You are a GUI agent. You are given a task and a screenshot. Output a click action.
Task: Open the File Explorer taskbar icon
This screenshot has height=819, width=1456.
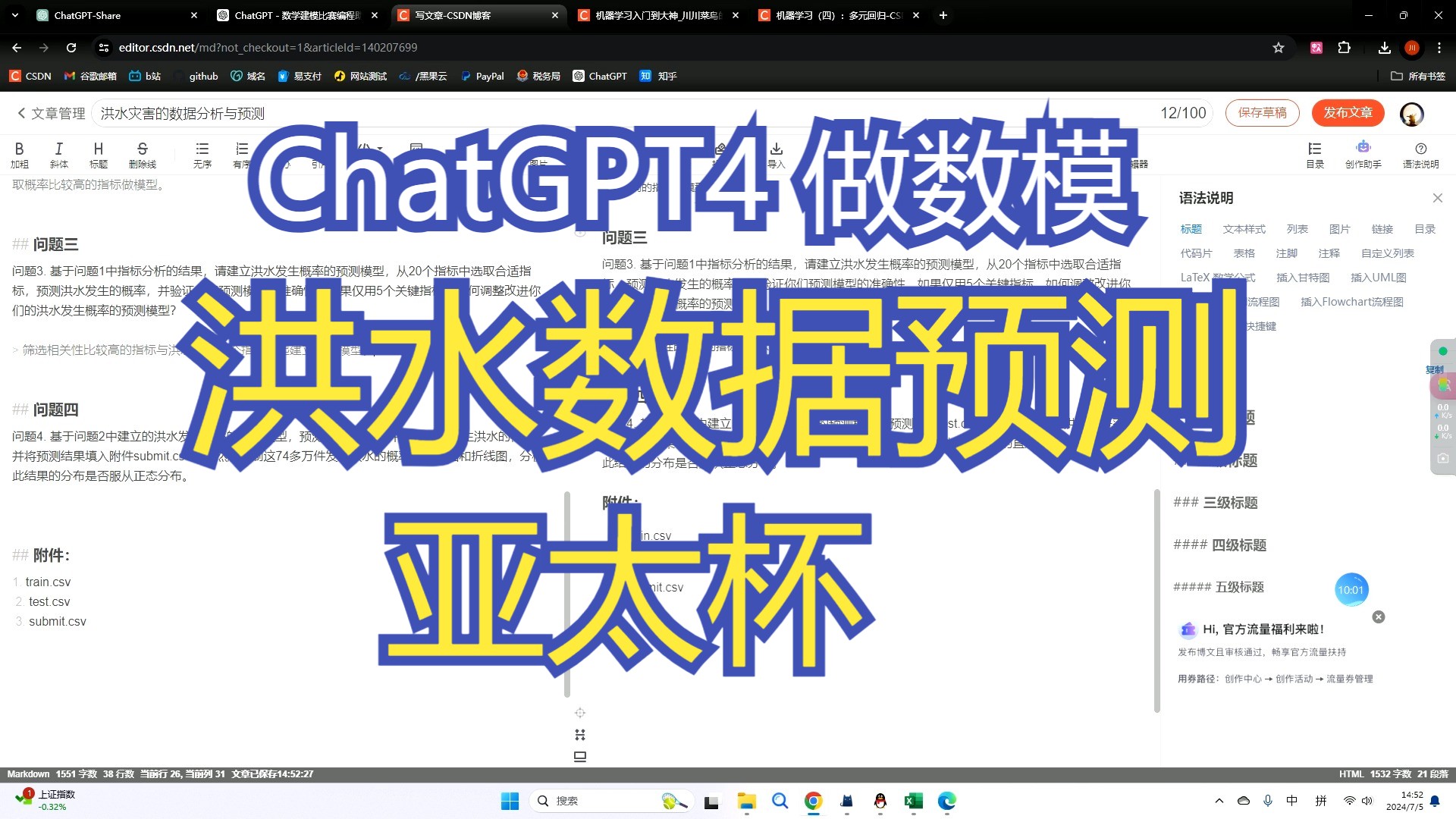(746, 801)
